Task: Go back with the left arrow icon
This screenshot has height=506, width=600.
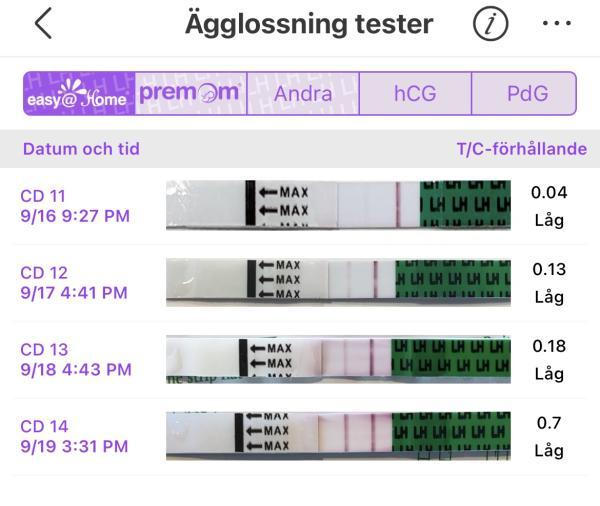Action: coord(43,23)
